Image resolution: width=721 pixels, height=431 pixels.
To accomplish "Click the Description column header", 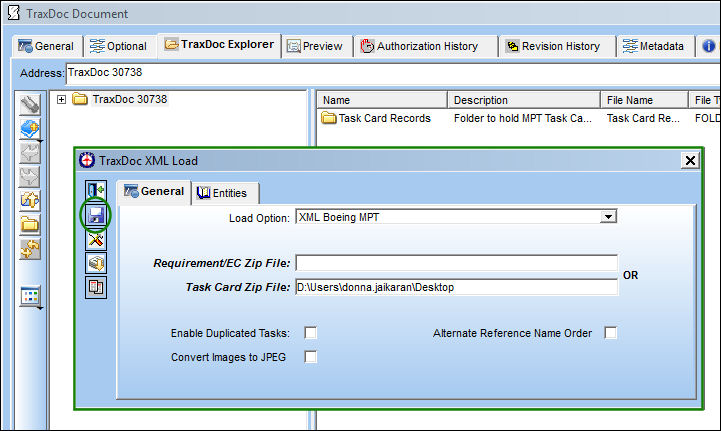I will (523, 100).
